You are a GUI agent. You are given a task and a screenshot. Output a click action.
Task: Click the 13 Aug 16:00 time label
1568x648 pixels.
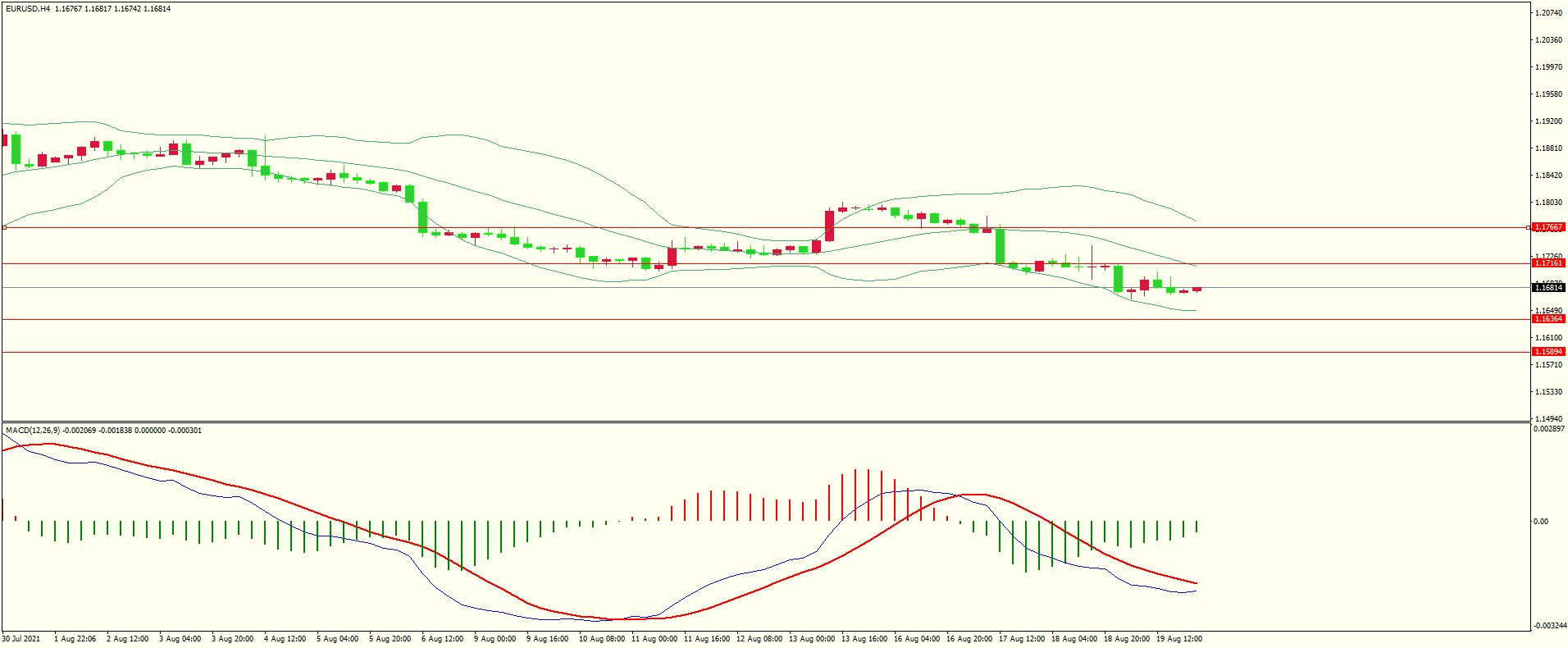coord(864,639)
